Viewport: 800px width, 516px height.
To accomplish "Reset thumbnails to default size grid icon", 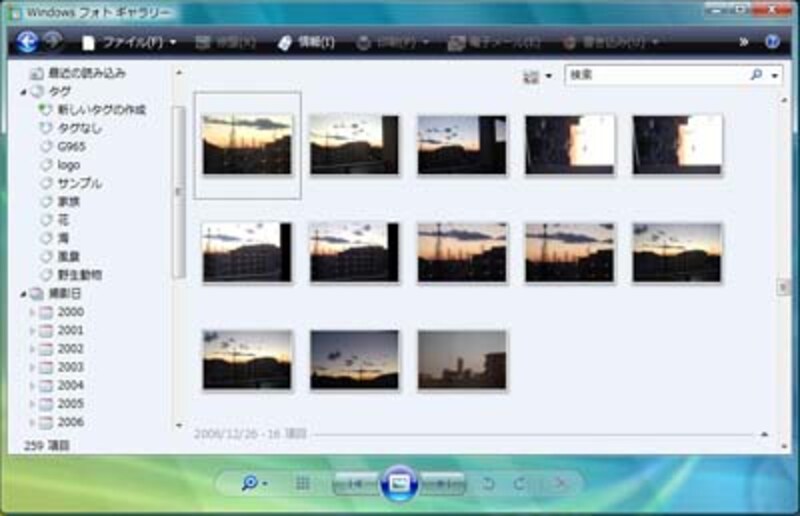I will click(303, 483).
